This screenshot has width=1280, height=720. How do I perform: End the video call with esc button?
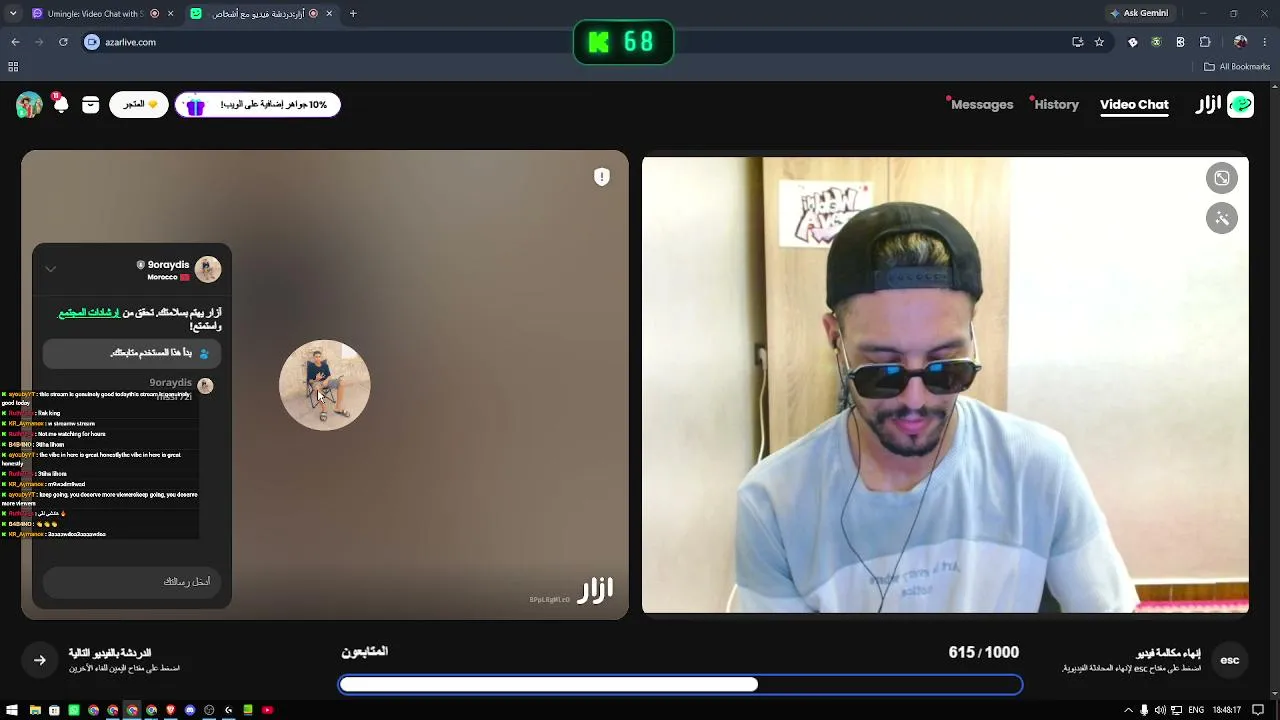(x=1230, y=660)
